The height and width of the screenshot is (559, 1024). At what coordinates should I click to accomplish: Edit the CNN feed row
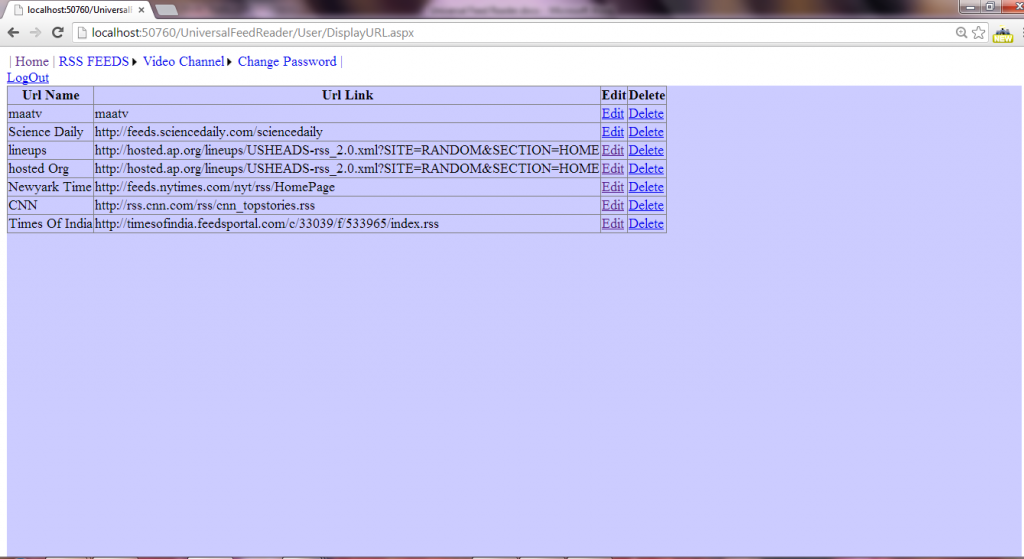tap(613, 205)
